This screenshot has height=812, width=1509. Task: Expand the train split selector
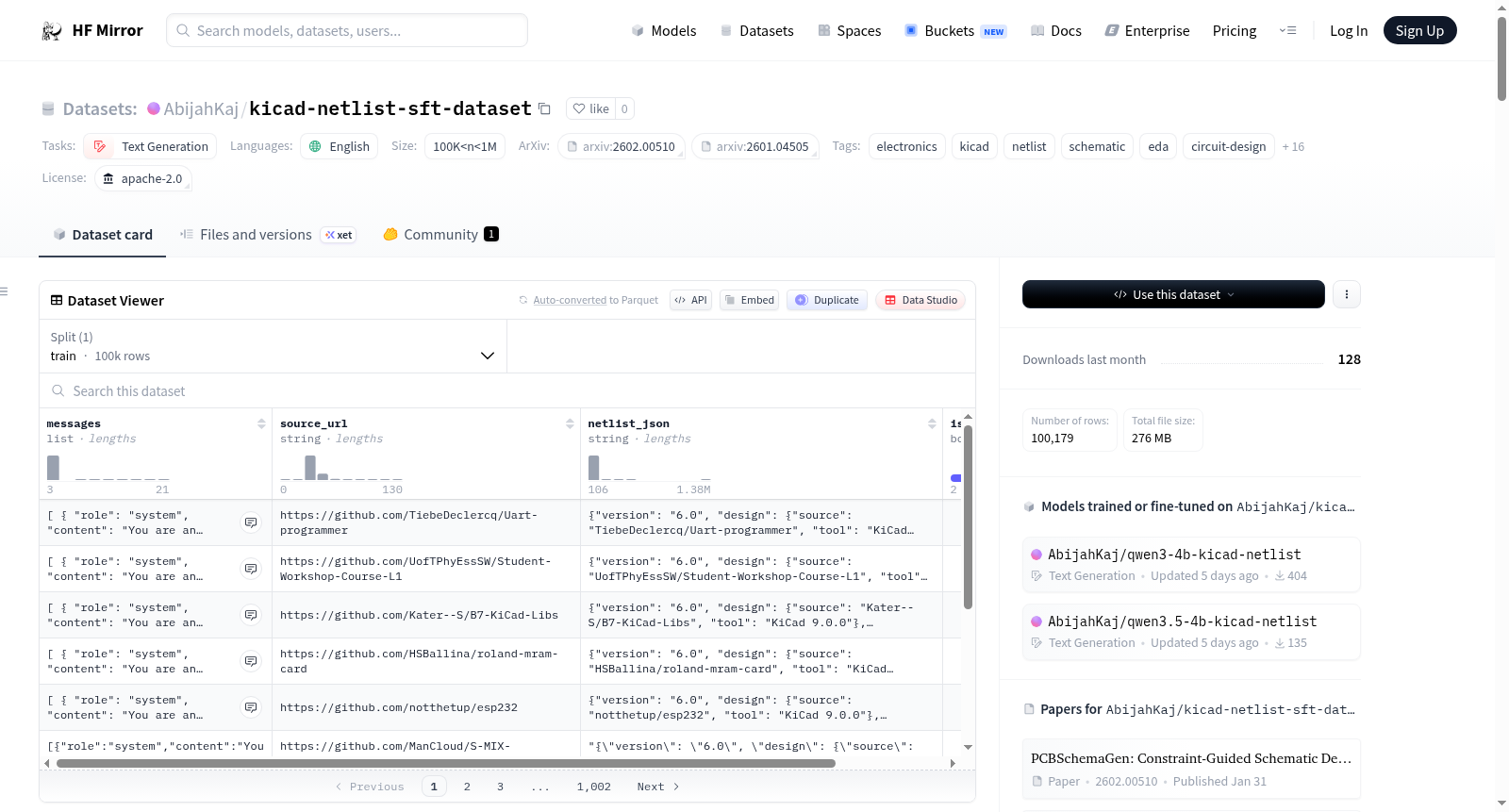click(273, 346)
